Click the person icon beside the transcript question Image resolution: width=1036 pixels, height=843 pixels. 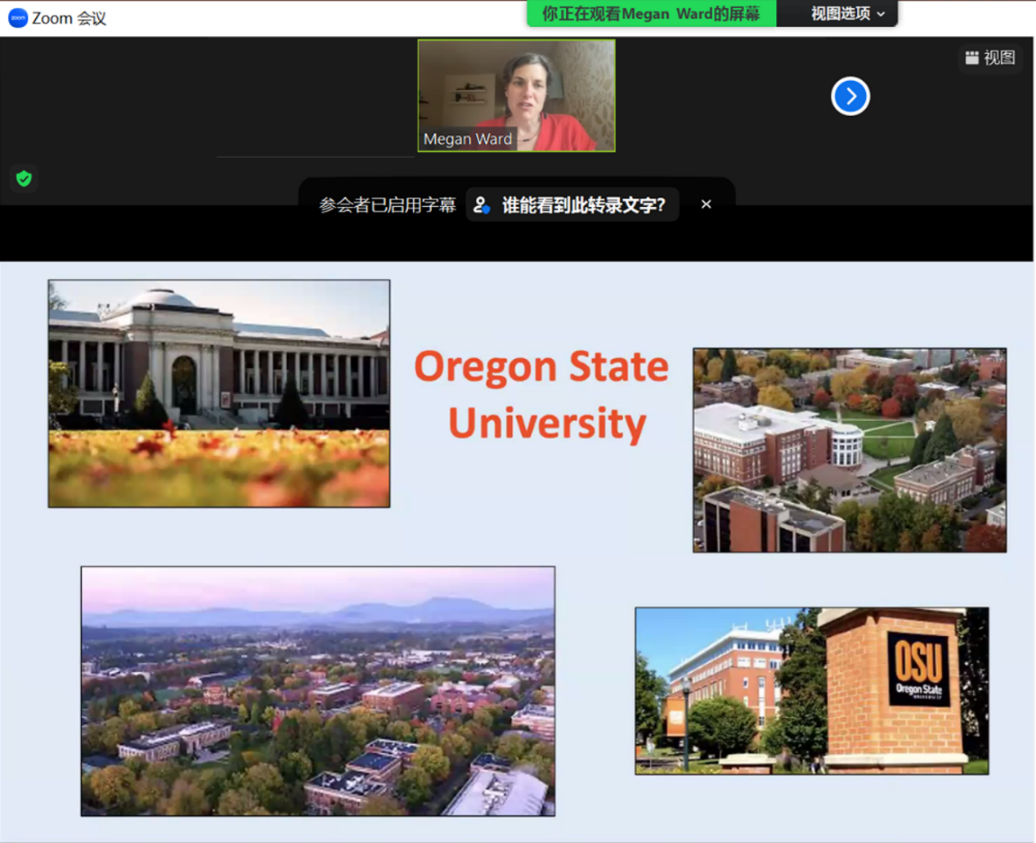pos(482,205)
